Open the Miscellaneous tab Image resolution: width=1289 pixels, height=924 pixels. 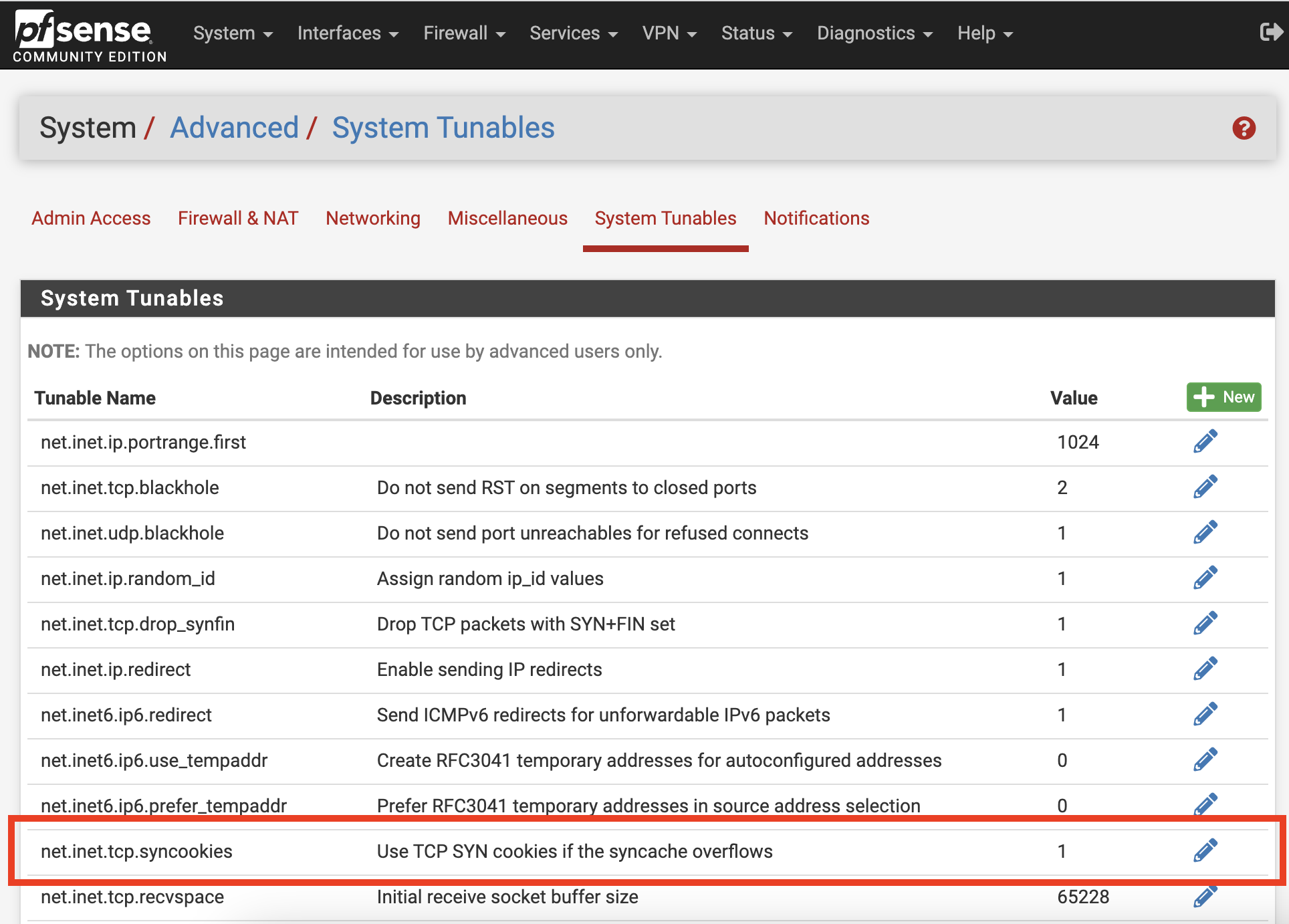click(x=507, y=218)
